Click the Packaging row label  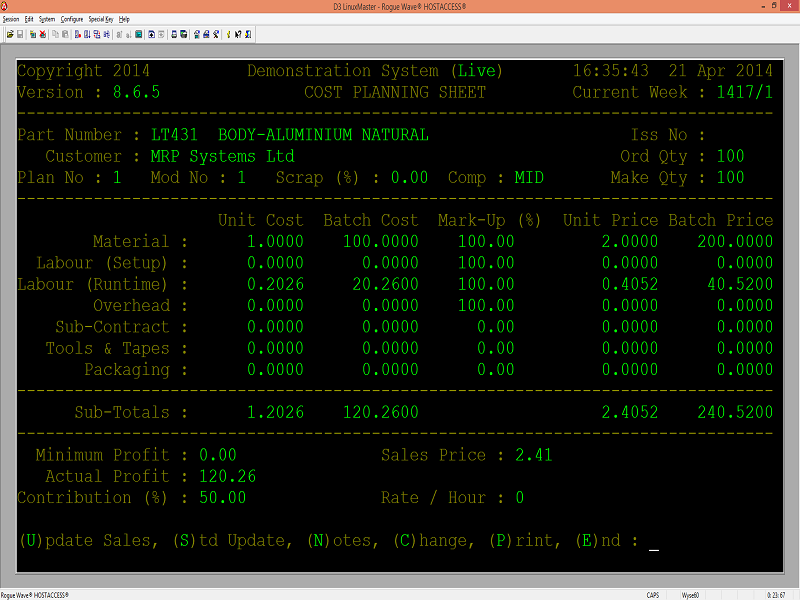(x=127, y=370)
